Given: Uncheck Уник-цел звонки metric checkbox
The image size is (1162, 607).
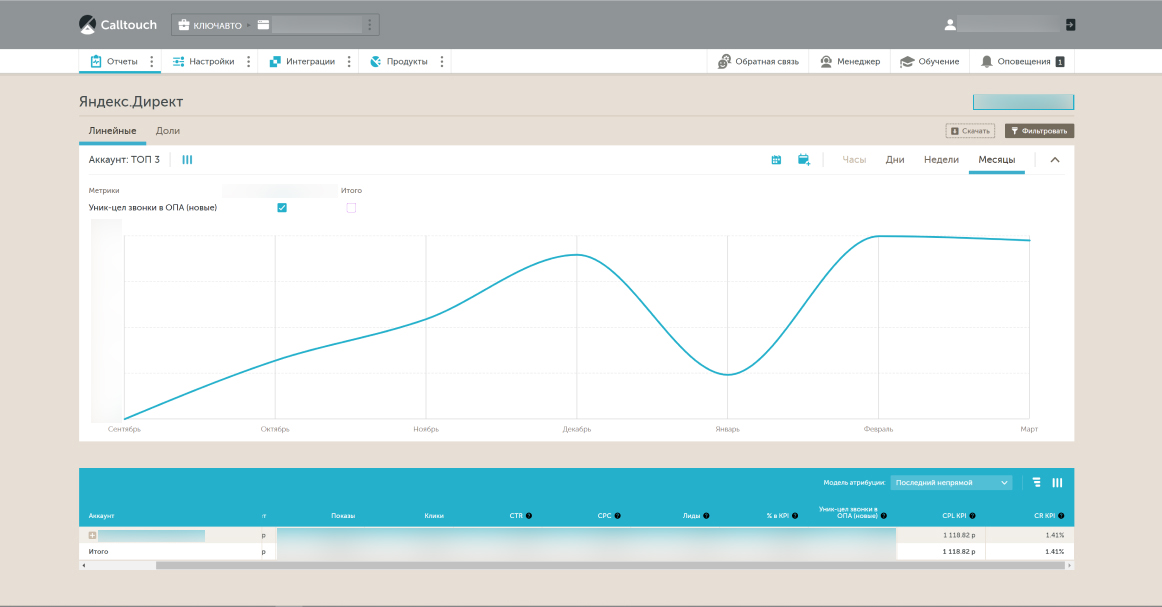Looking at the screenshot, I should point(282,208).
